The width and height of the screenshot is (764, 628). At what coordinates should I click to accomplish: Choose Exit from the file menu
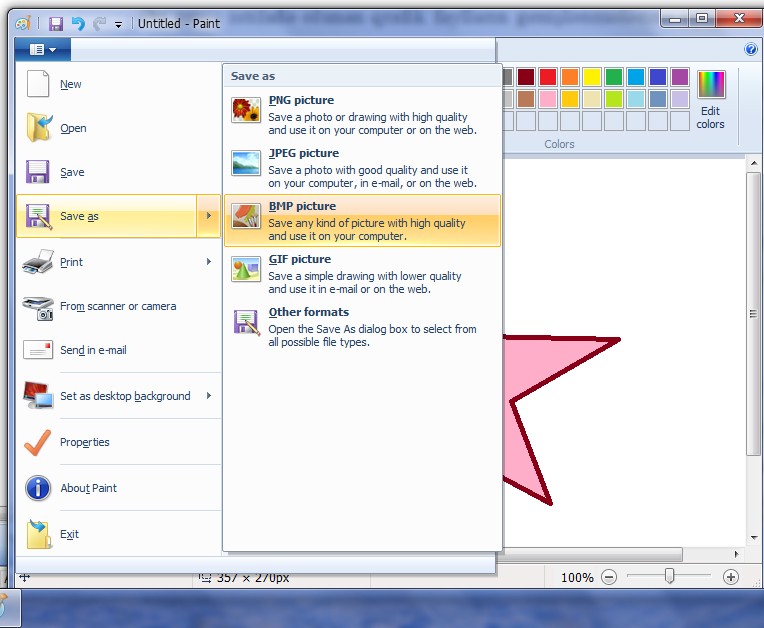tap(118, 534)
